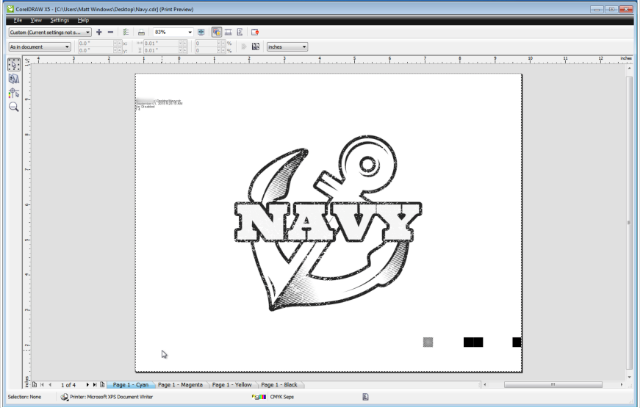Switch to the Page 1 - Cyan tab
641x408 pixels.
130,385
